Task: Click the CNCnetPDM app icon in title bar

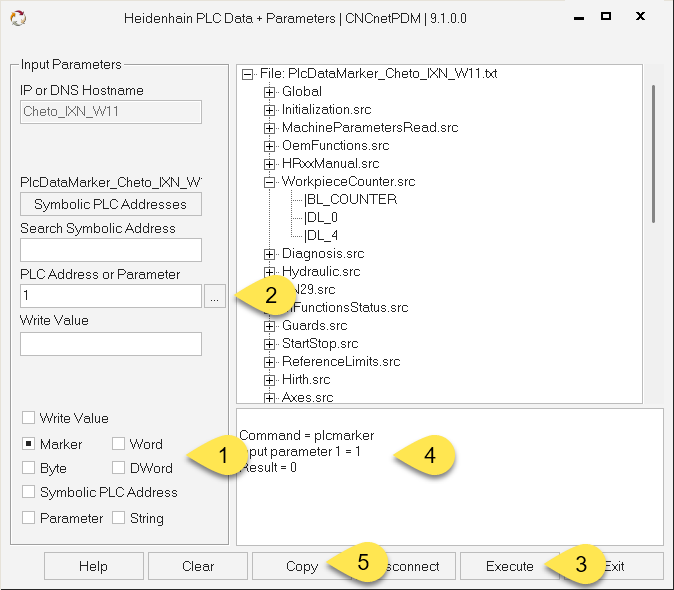Action: 18,18
